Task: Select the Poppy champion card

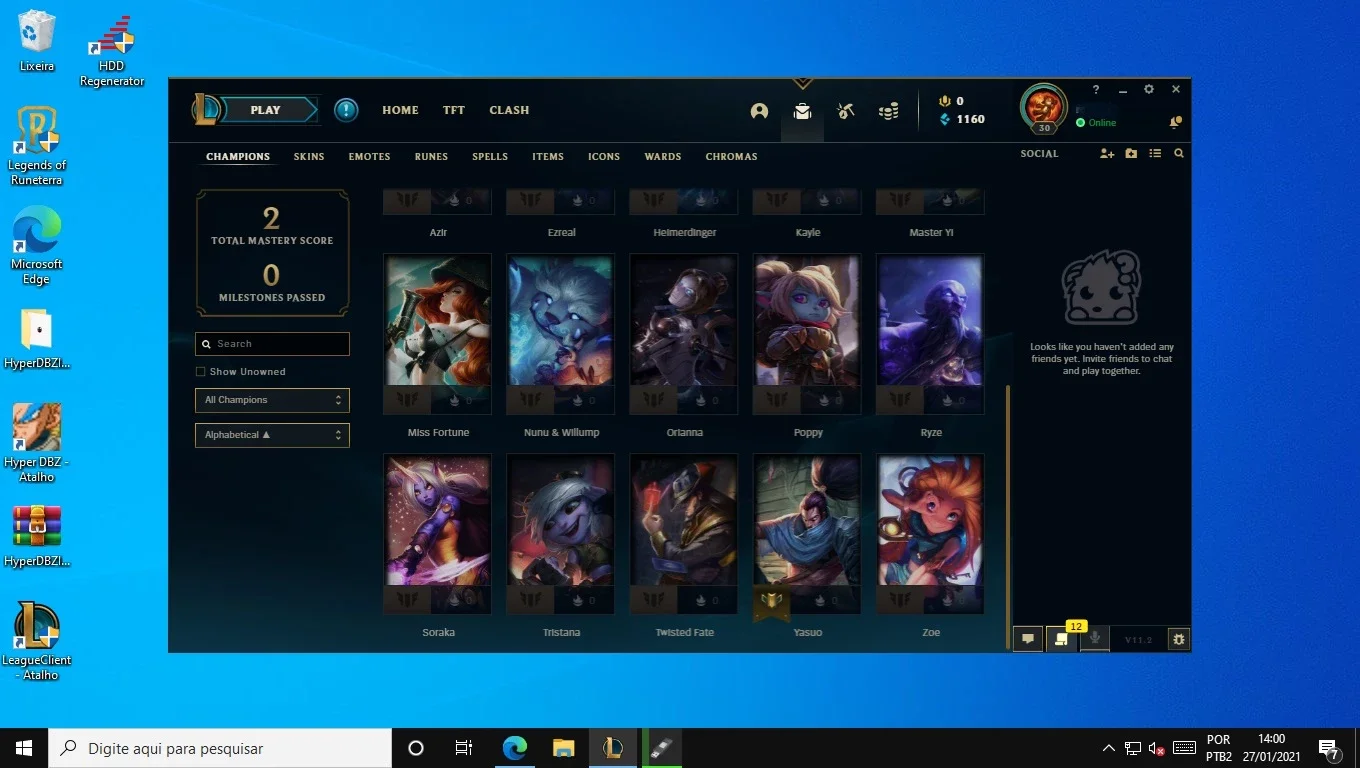Action: (807, 334)
